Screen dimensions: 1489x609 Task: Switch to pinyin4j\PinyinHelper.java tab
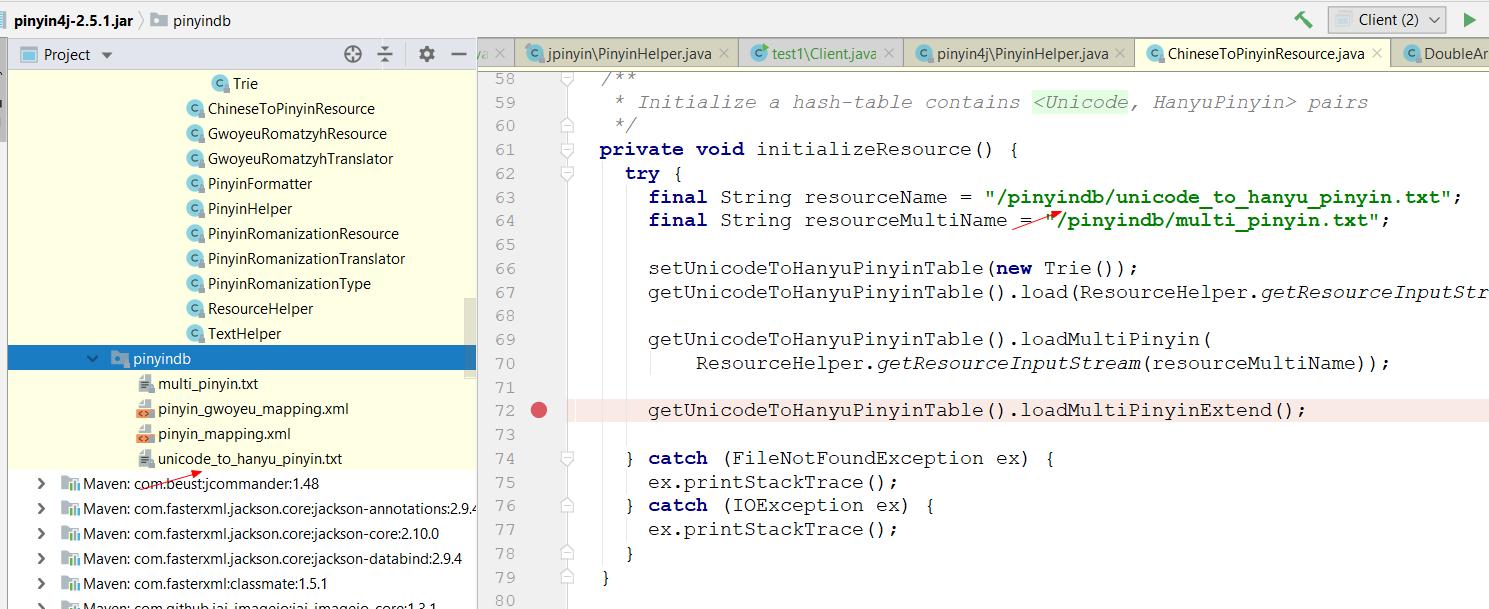(1020, 54)
